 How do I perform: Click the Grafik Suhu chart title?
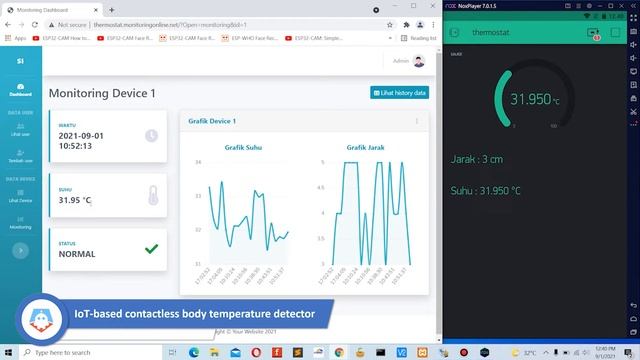tap(243, 147)
